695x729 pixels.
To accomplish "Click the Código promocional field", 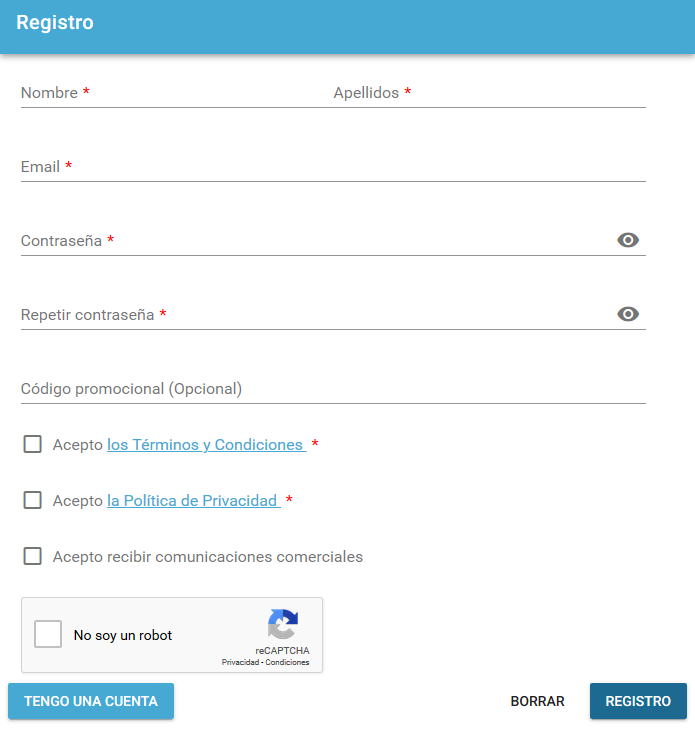I will click(333, 389).
